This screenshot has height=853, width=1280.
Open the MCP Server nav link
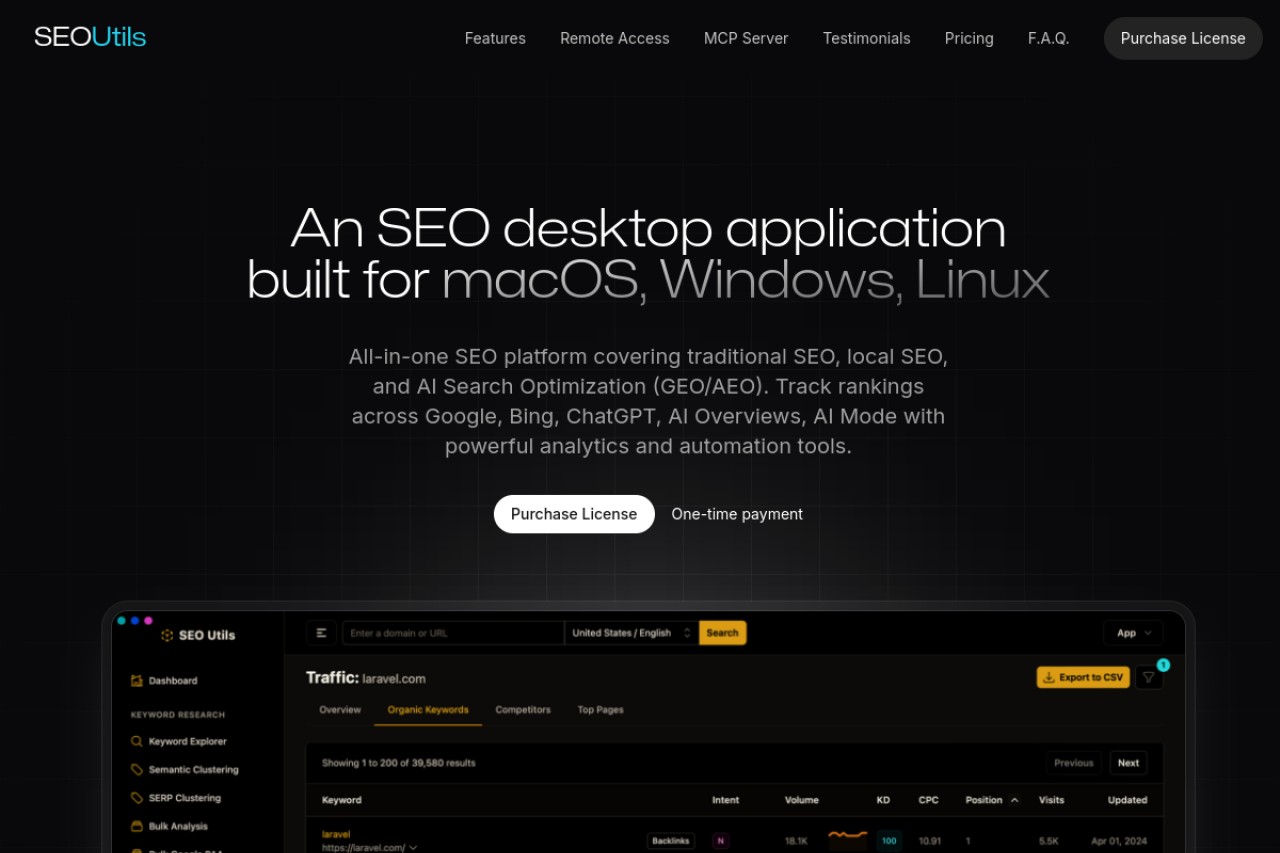click(746, 38)
